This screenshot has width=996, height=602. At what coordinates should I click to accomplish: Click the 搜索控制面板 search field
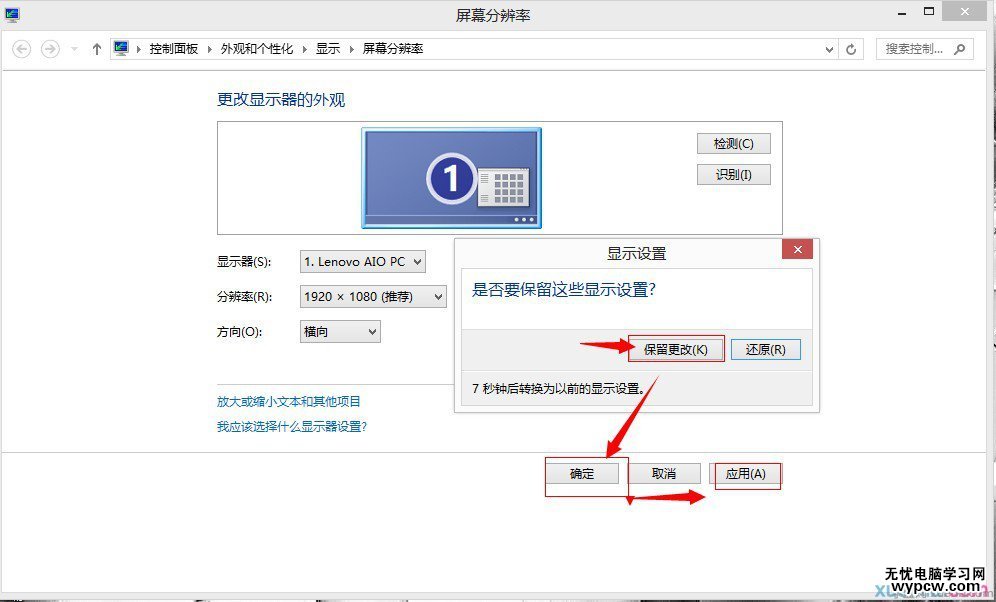coord(924,49)
